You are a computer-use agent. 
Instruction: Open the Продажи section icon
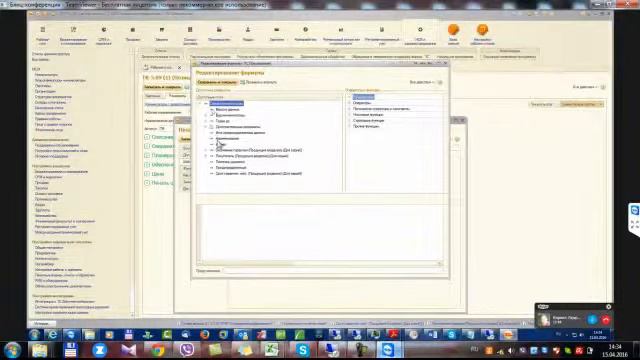[x=133, y=30]
